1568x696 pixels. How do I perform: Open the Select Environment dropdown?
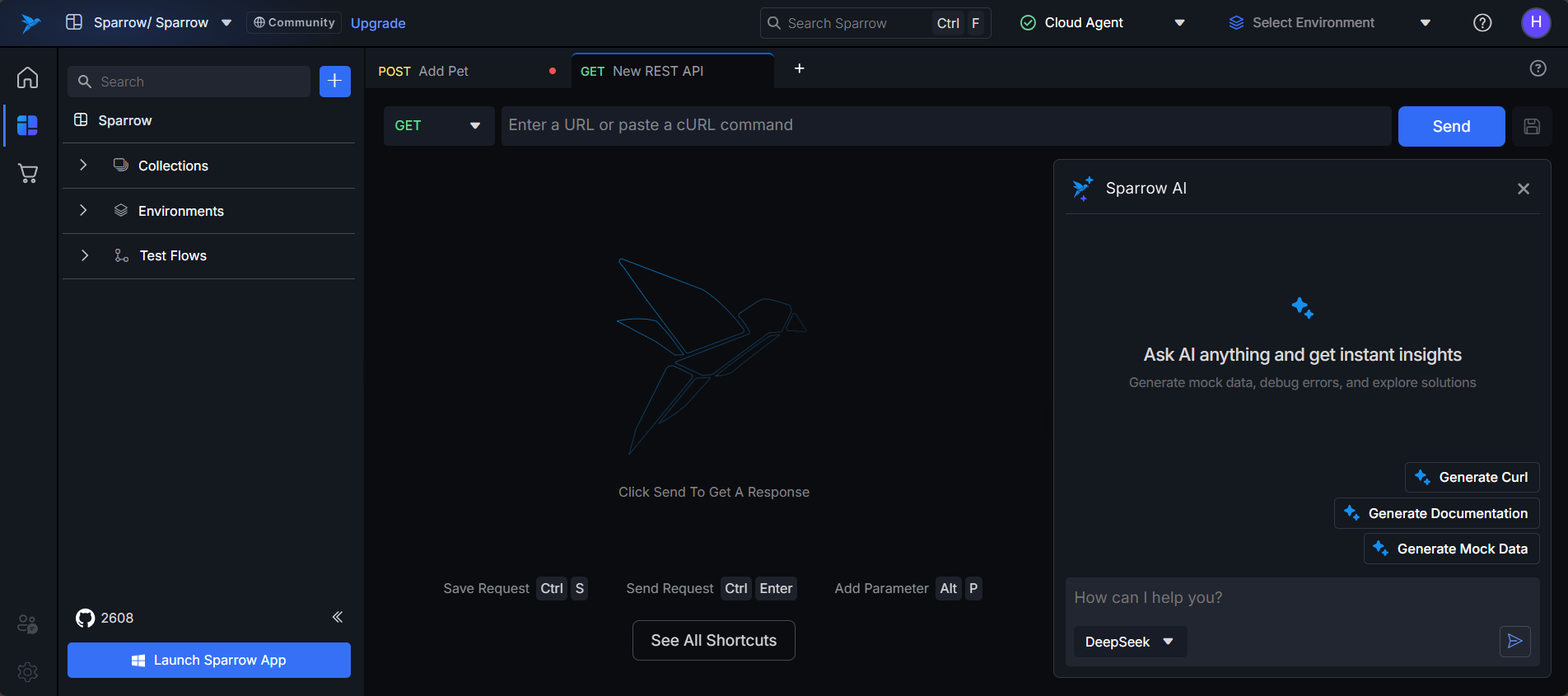point(1329,23)
